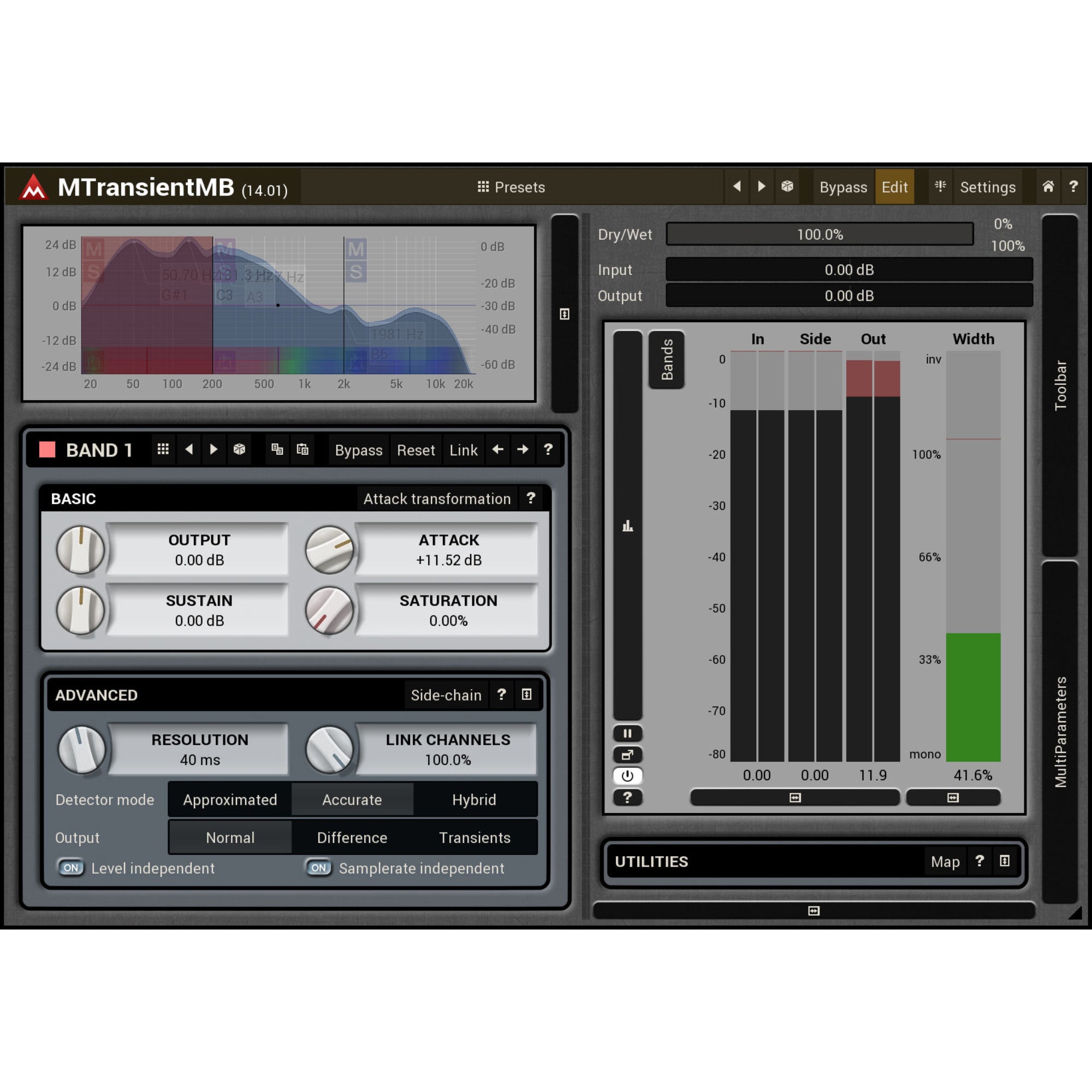Move to next band with right arrow
Image resolution: width=1092 pixels, height=1092 pixels.
pos(523,449)
